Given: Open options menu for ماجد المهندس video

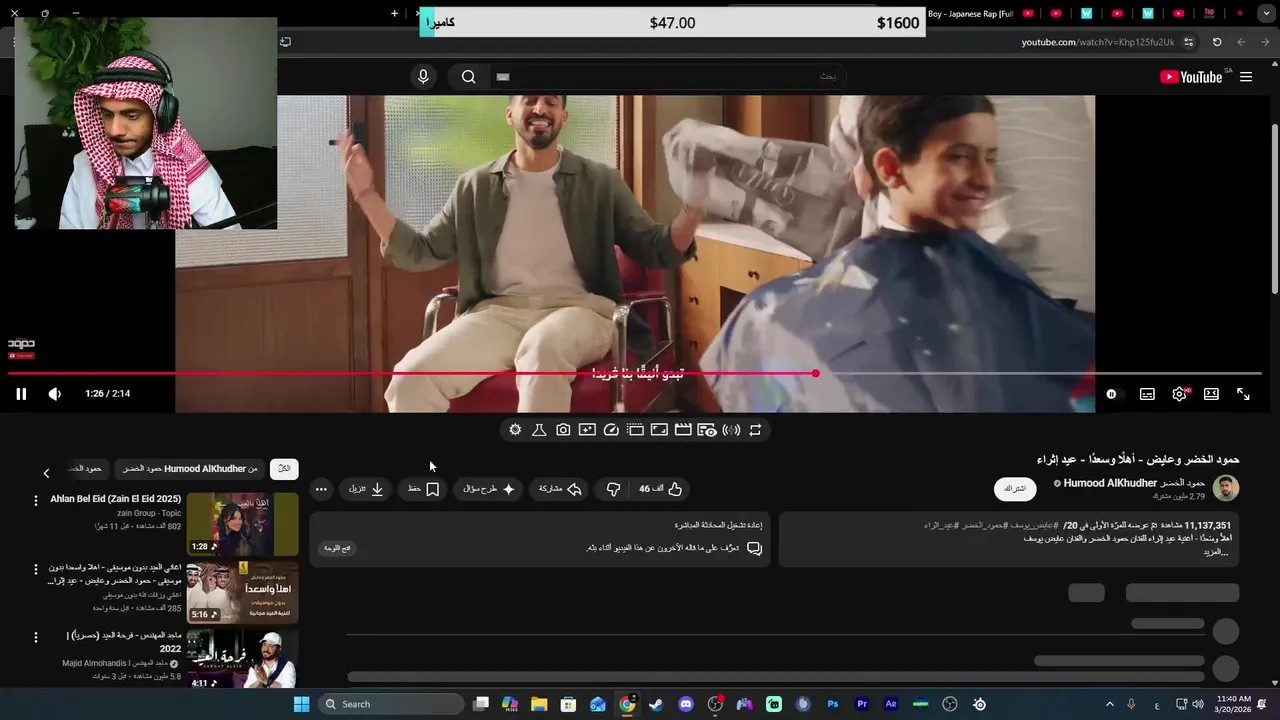Looking at the screenshot, I should coord(36,636).
